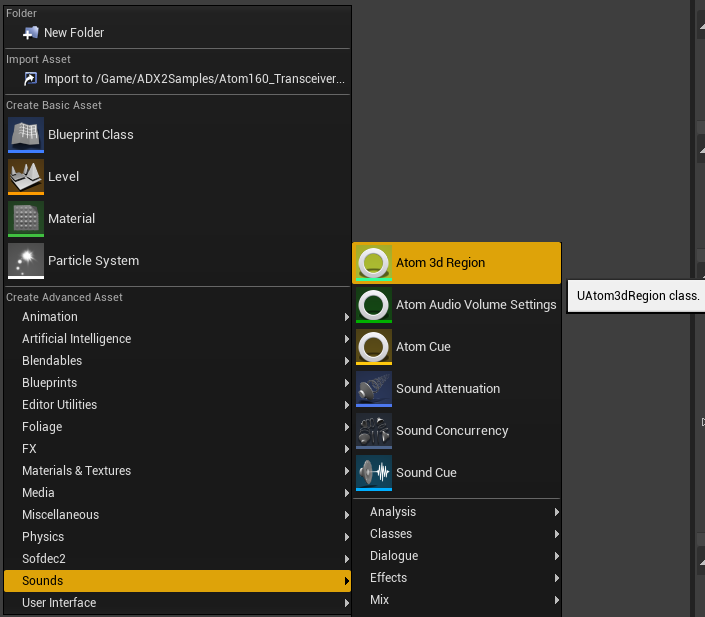
Task: Choose Atom Cue text
Action: 423,347
